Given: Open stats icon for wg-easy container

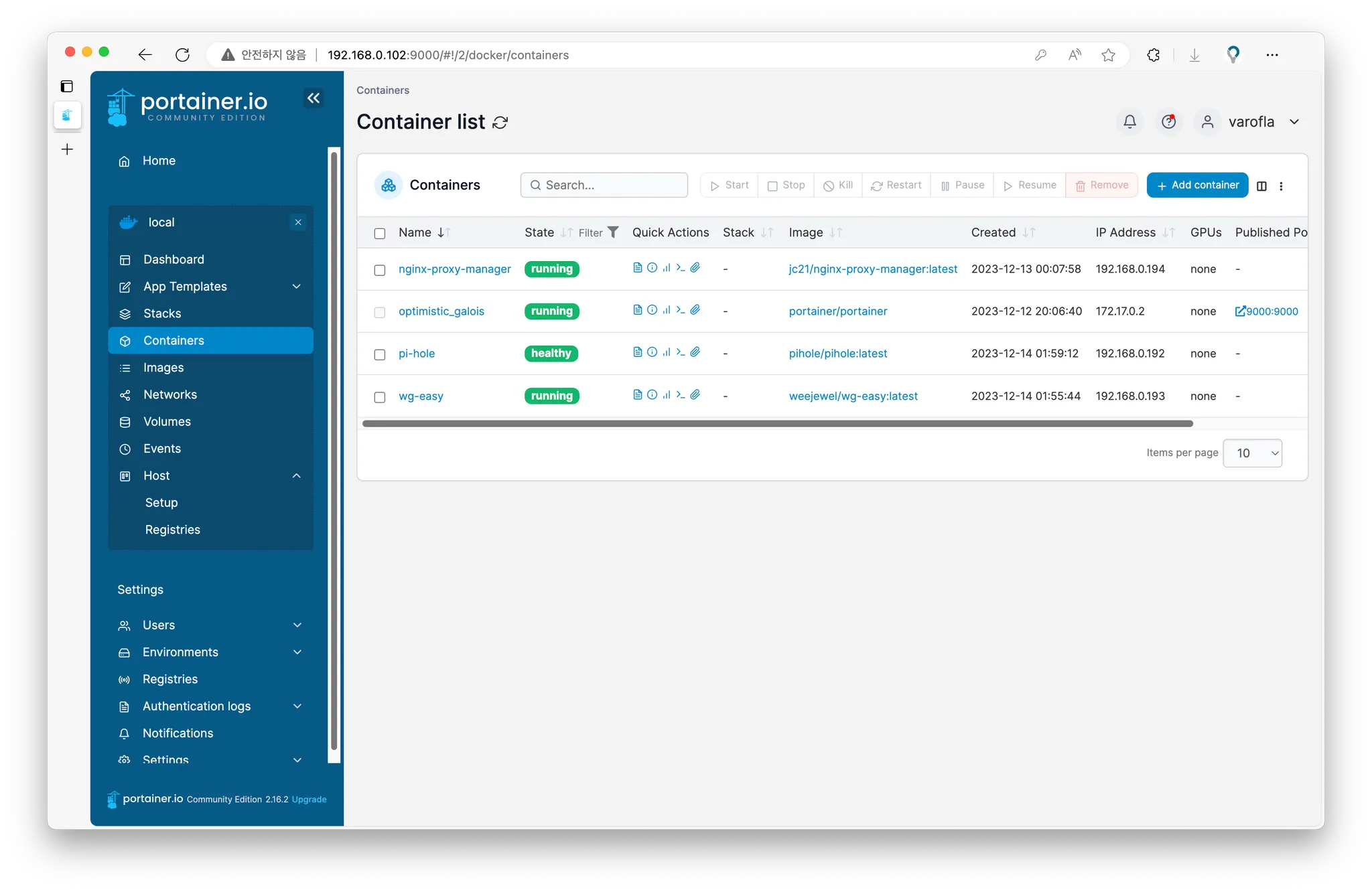Looking at the screenshot, I should pyautogui.click(x=667, y=395).
